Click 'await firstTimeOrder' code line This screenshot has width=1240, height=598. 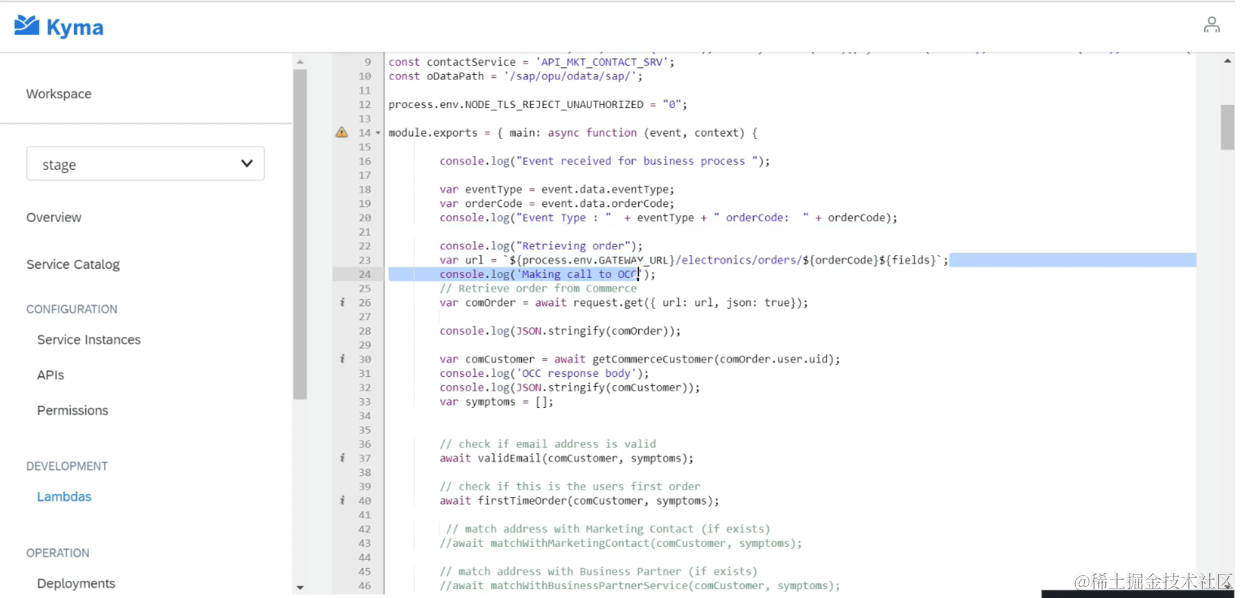[579, 500]
